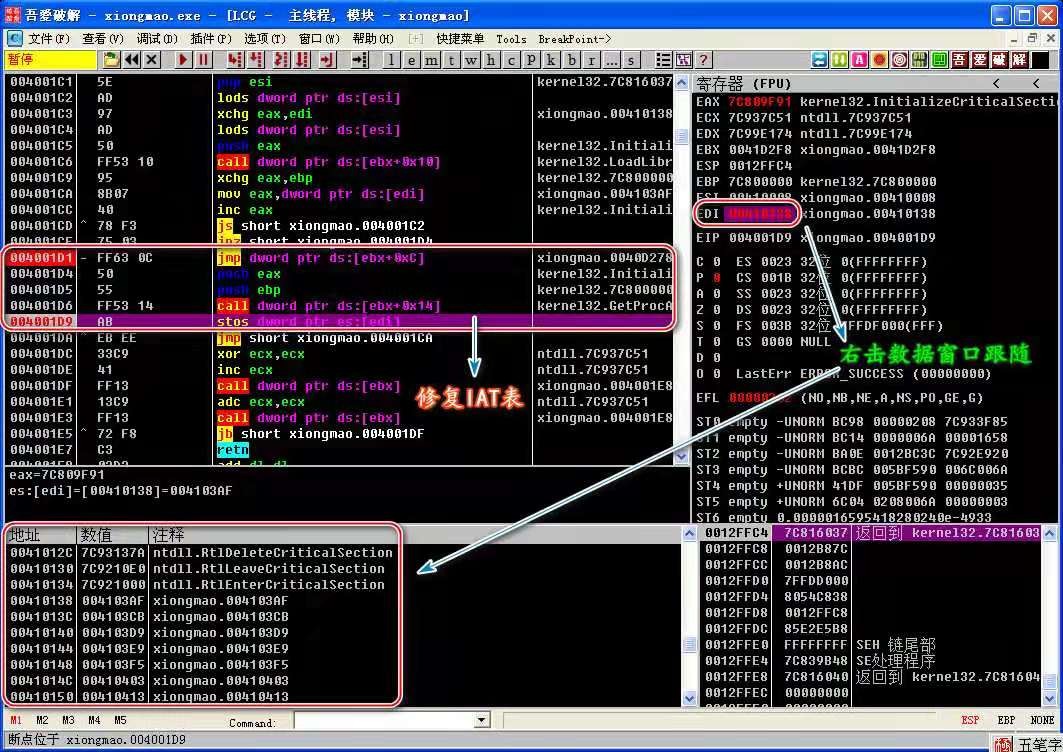Open the Log window via 'l' button
Viewport: 1063px width, 752px height.
[x=390, y=60]
